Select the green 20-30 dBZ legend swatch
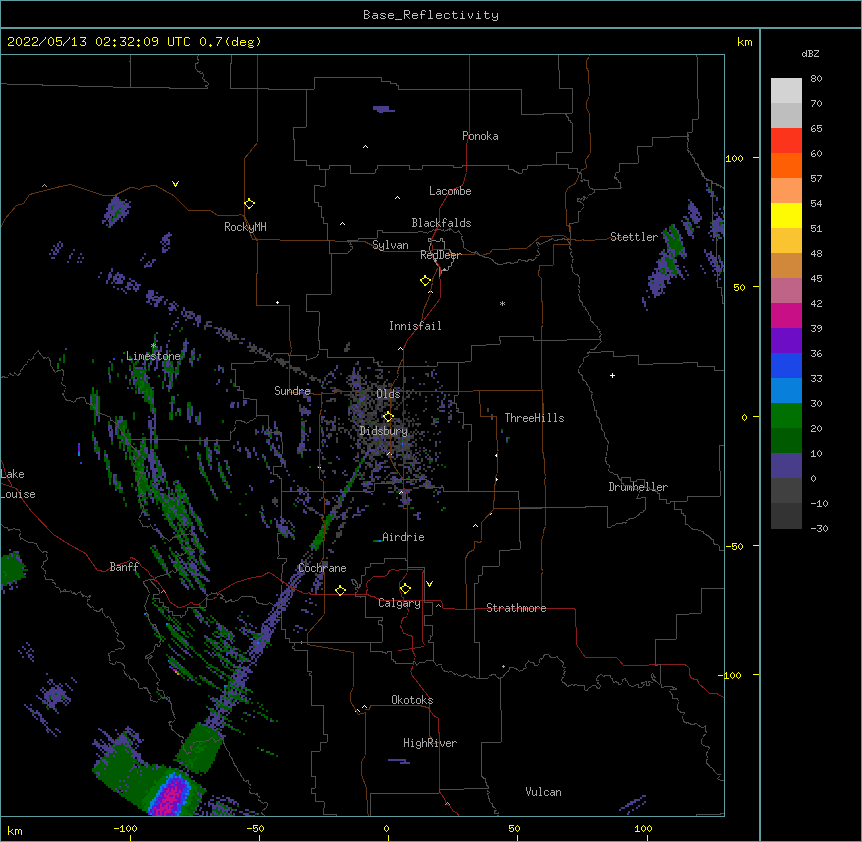This screenshot has height=842, width=862. point(786,416)
